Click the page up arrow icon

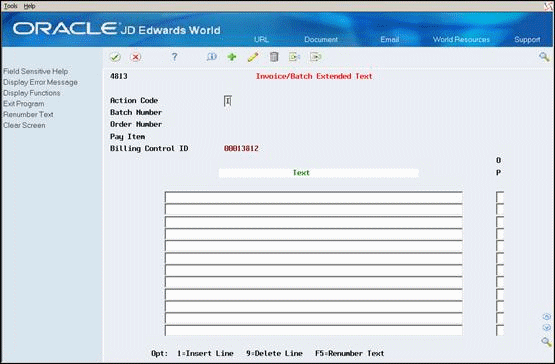[x=547, y=317]
